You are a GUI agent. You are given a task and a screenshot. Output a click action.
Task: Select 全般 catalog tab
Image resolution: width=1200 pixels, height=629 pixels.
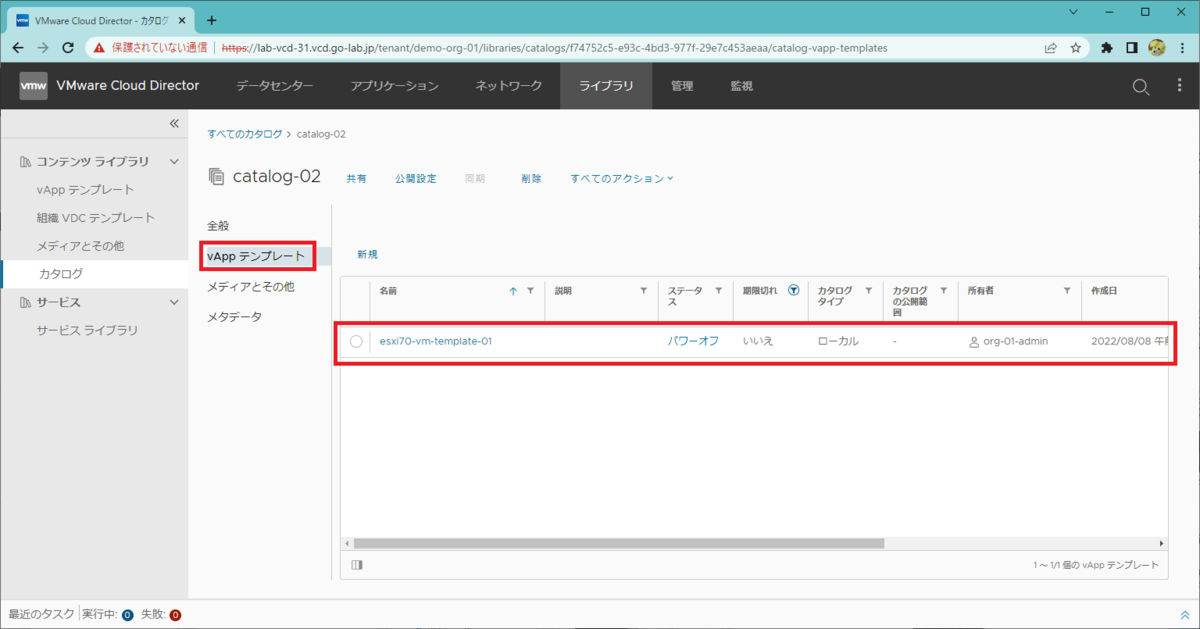218,226
